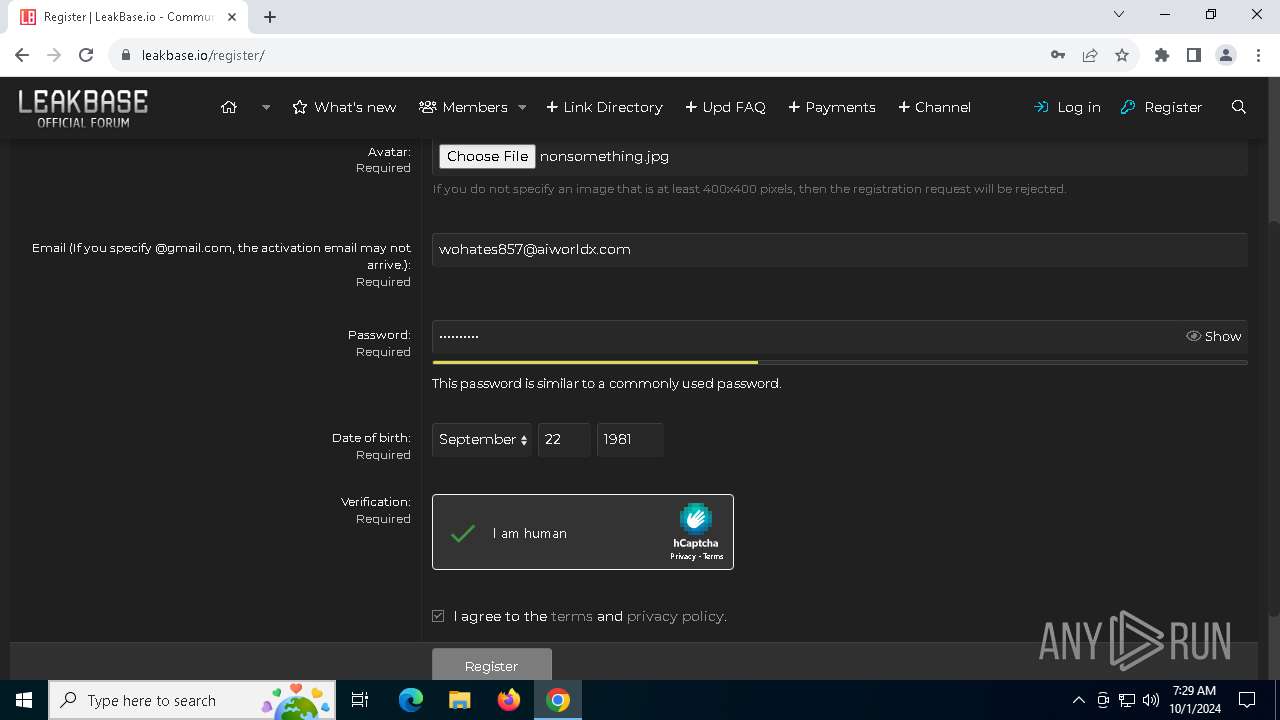Open Task View on the taskbar

tap(360, 700)
